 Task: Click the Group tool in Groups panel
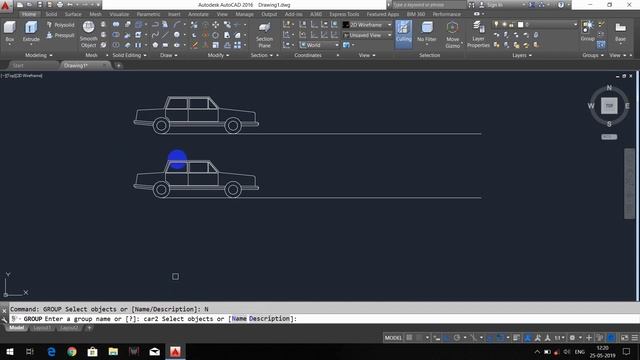(x=587, y=31)
